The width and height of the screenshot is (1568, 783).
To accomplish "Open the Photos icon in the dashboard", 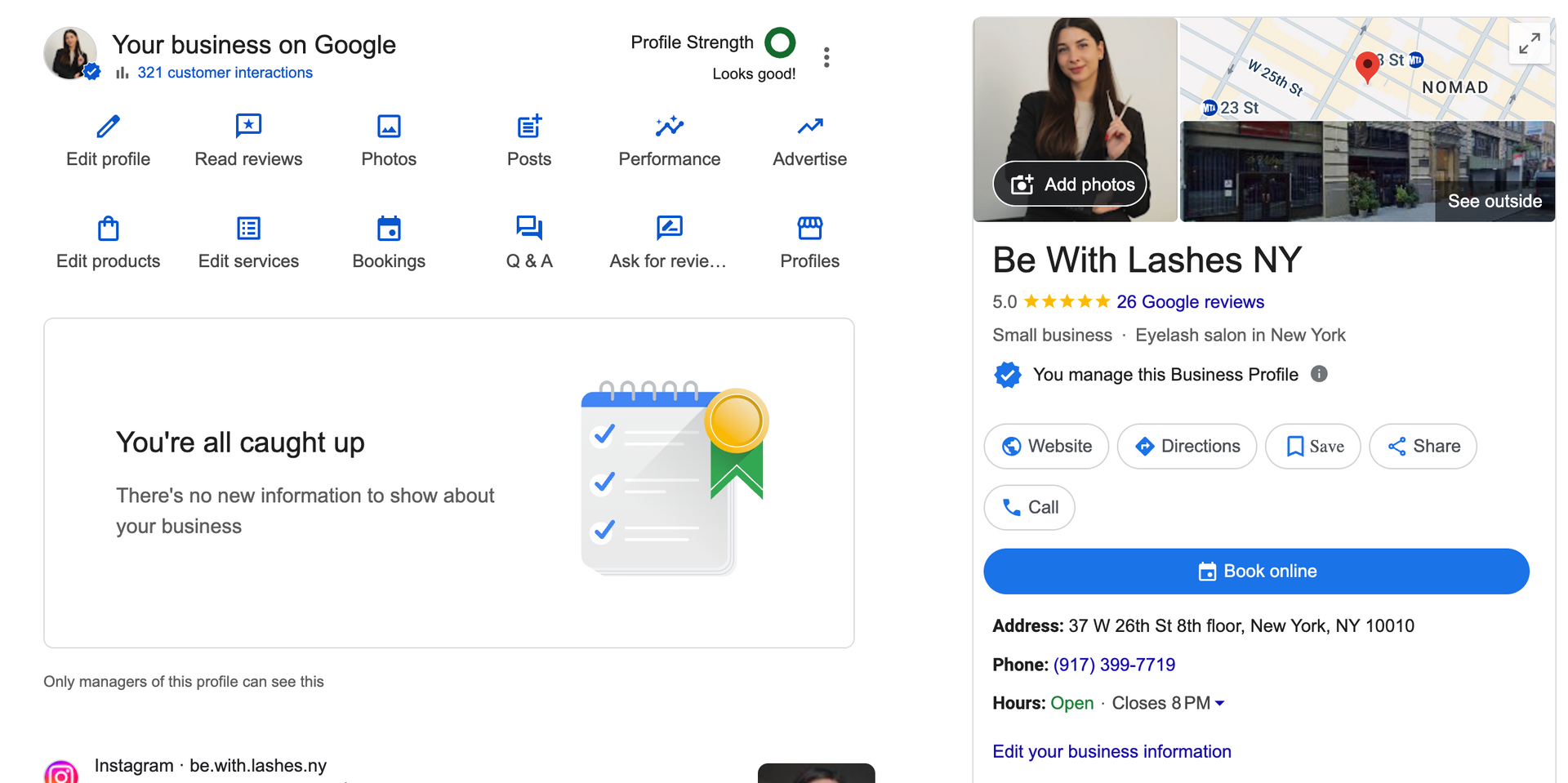I will (389, 127).
